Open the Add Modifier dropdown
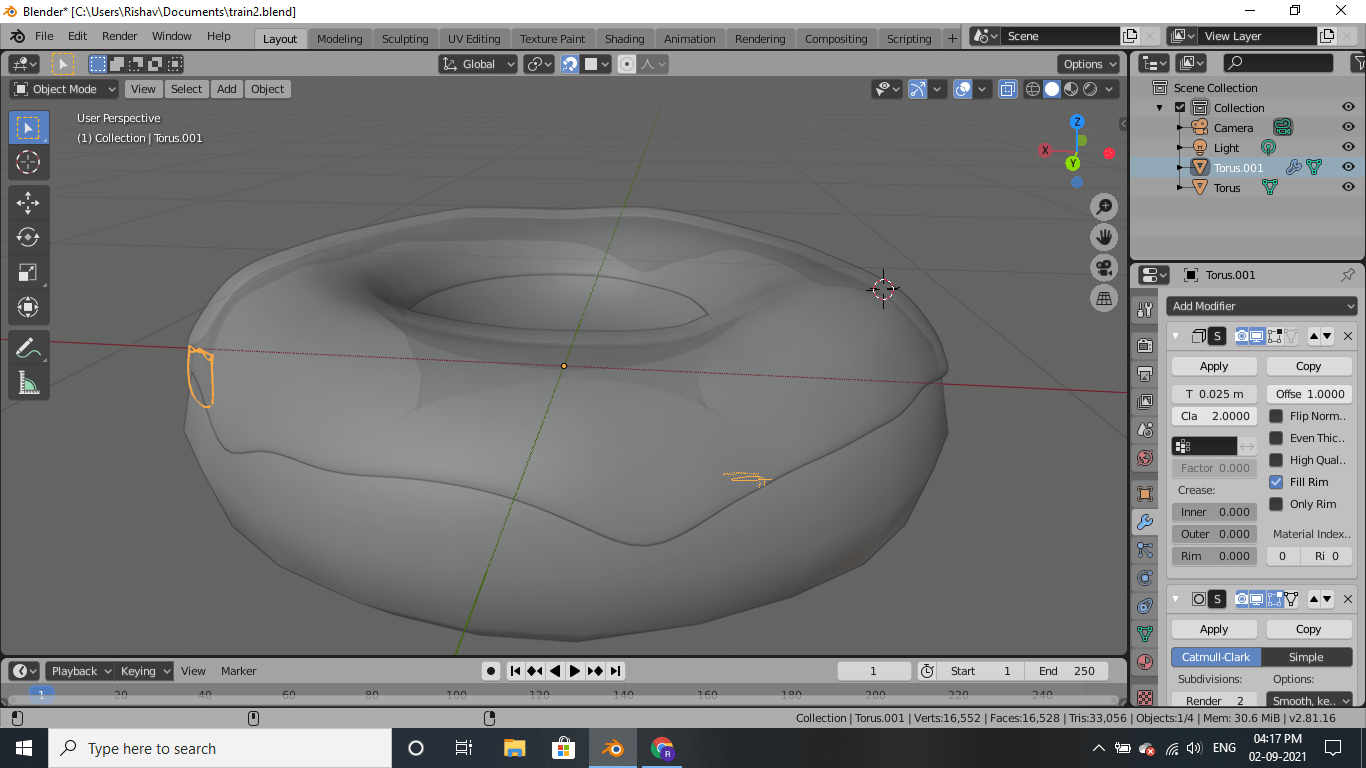The height and width of the screenshot is (768, 1366). pos(1261,306)
